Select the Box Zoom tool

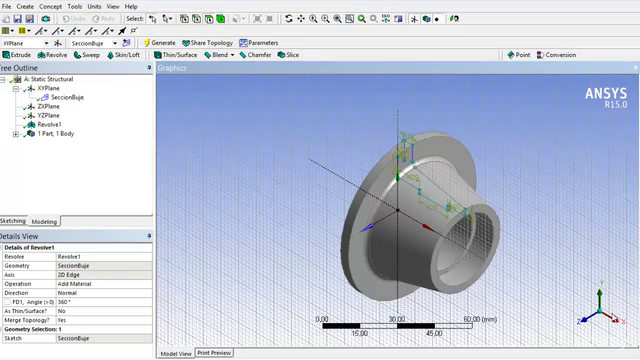325,19
